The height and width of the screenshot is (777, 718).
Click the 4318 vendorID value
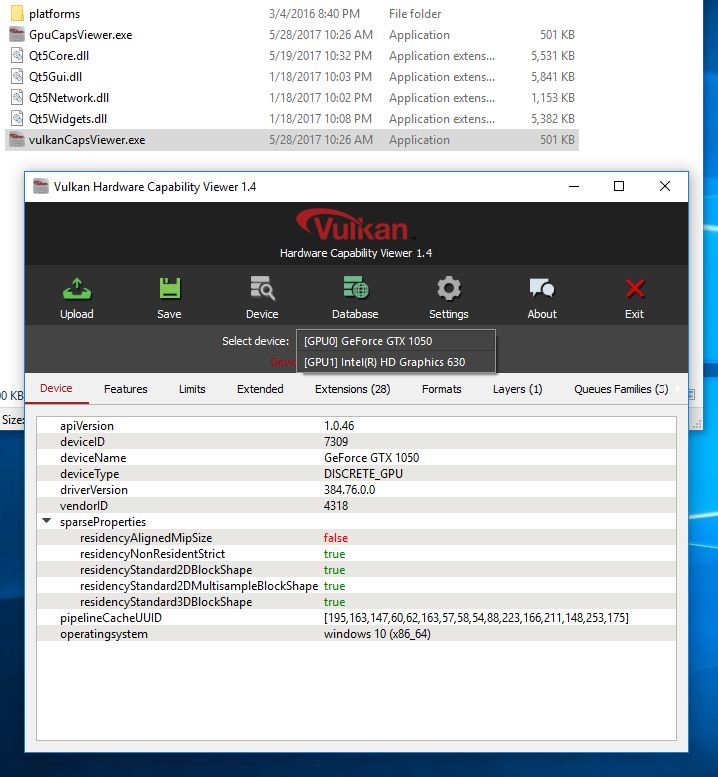336,505
